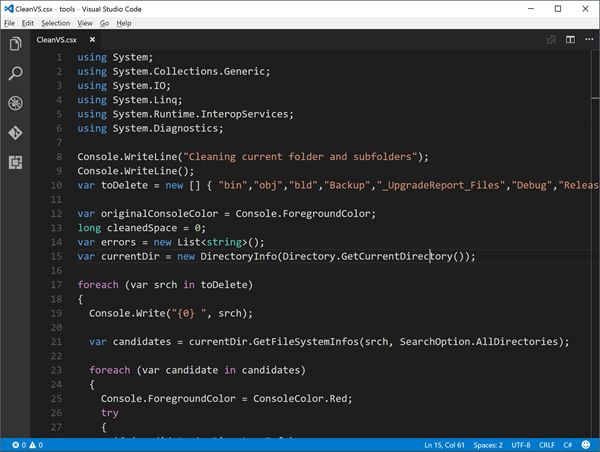This screenshot has width=600, height=452.
Task: Open the Extensions view in activity bar
Action: (x=15, y=163)
